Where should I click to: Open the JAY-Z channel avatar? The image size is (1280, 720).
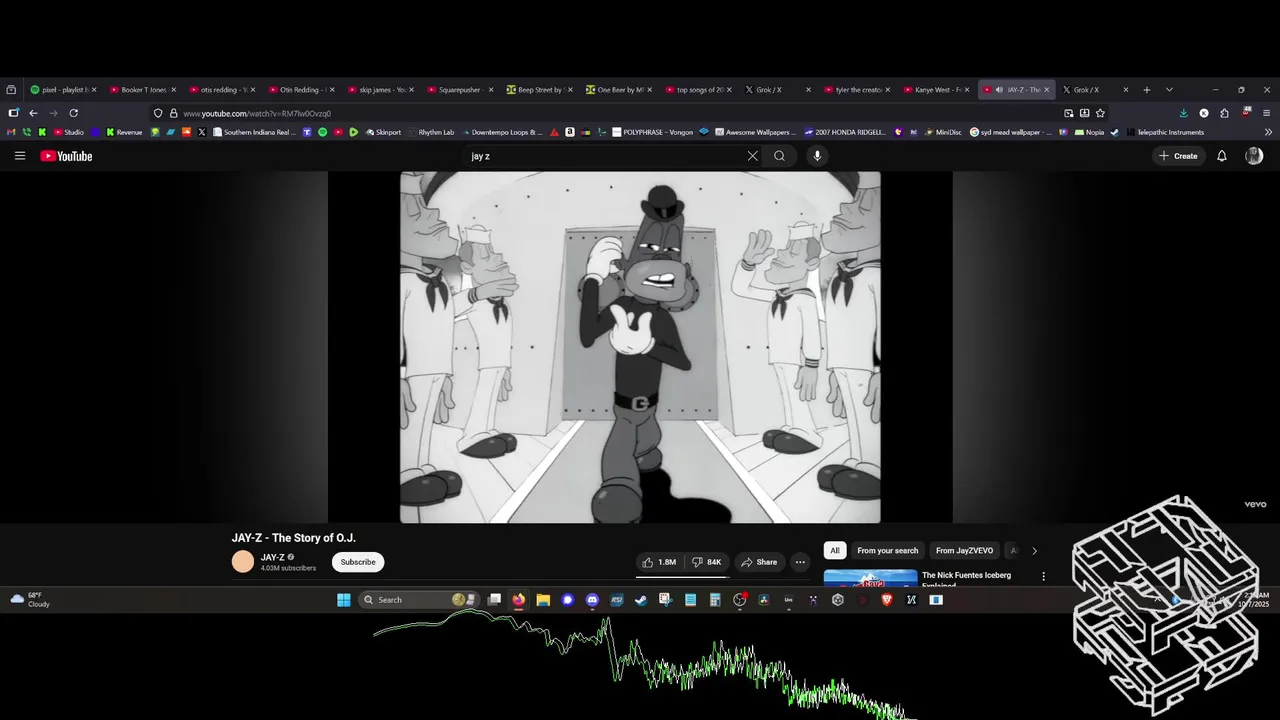pos(243,562)
